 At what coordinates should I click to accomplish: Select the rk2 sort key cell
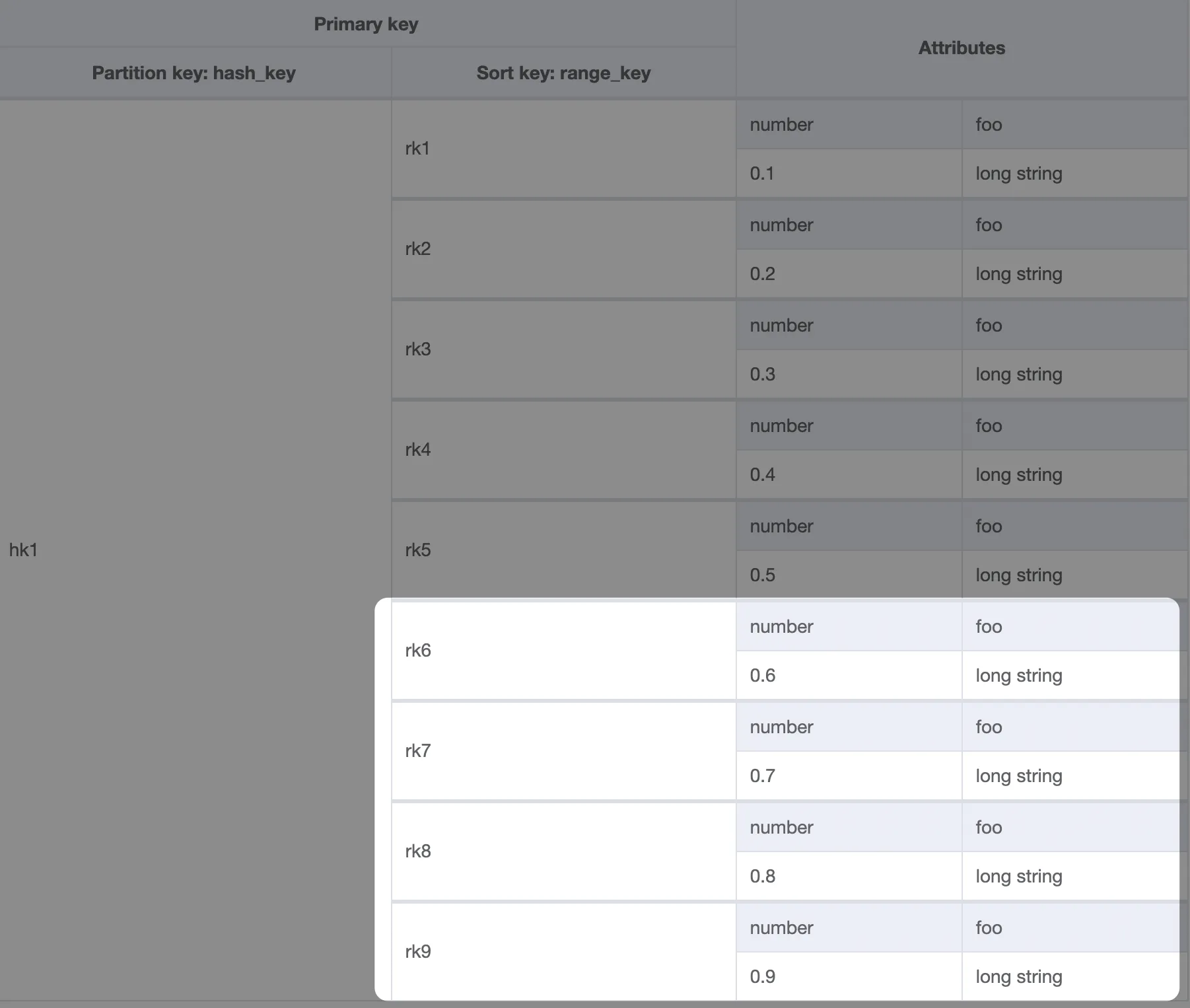click(x=418, y=249)
